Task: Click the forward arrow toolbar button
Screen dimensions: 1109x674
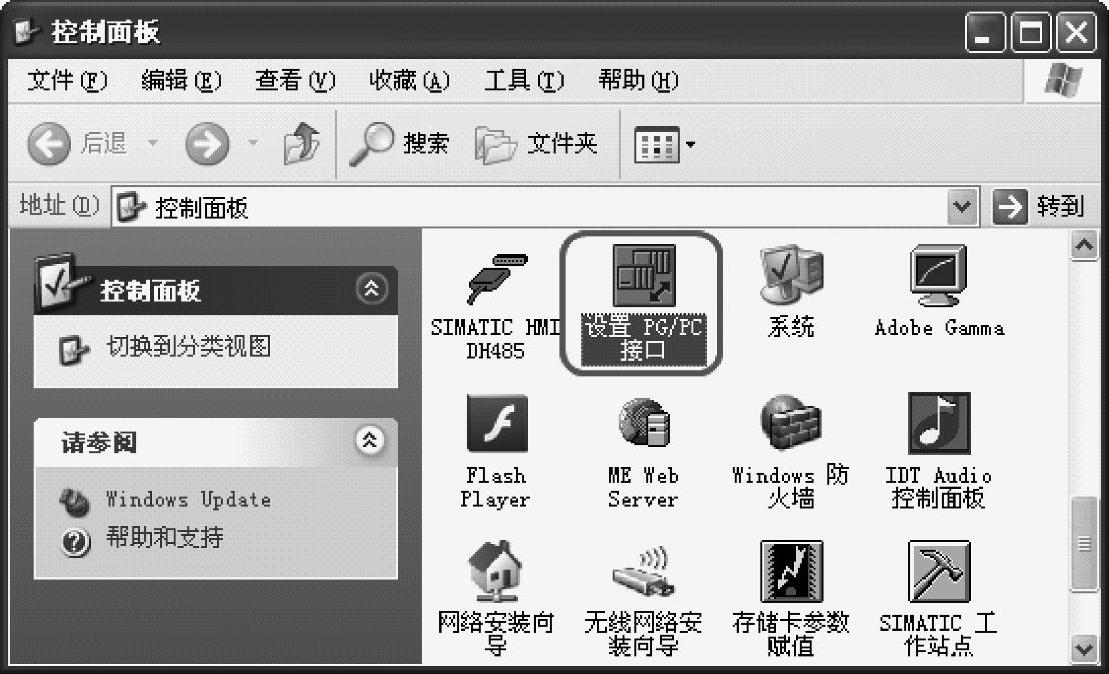Action: pyautogui.click(x=207, y=144)
